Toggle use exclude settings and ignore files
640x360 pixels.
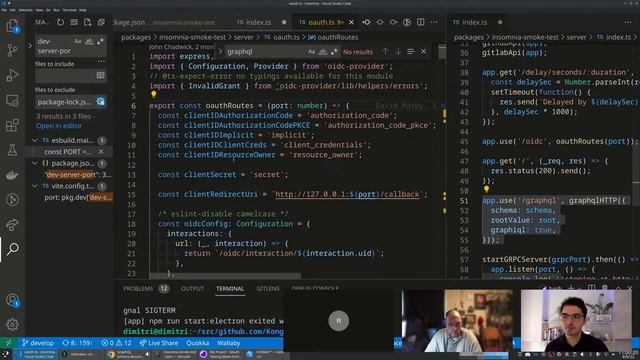(x=100, y=101)
